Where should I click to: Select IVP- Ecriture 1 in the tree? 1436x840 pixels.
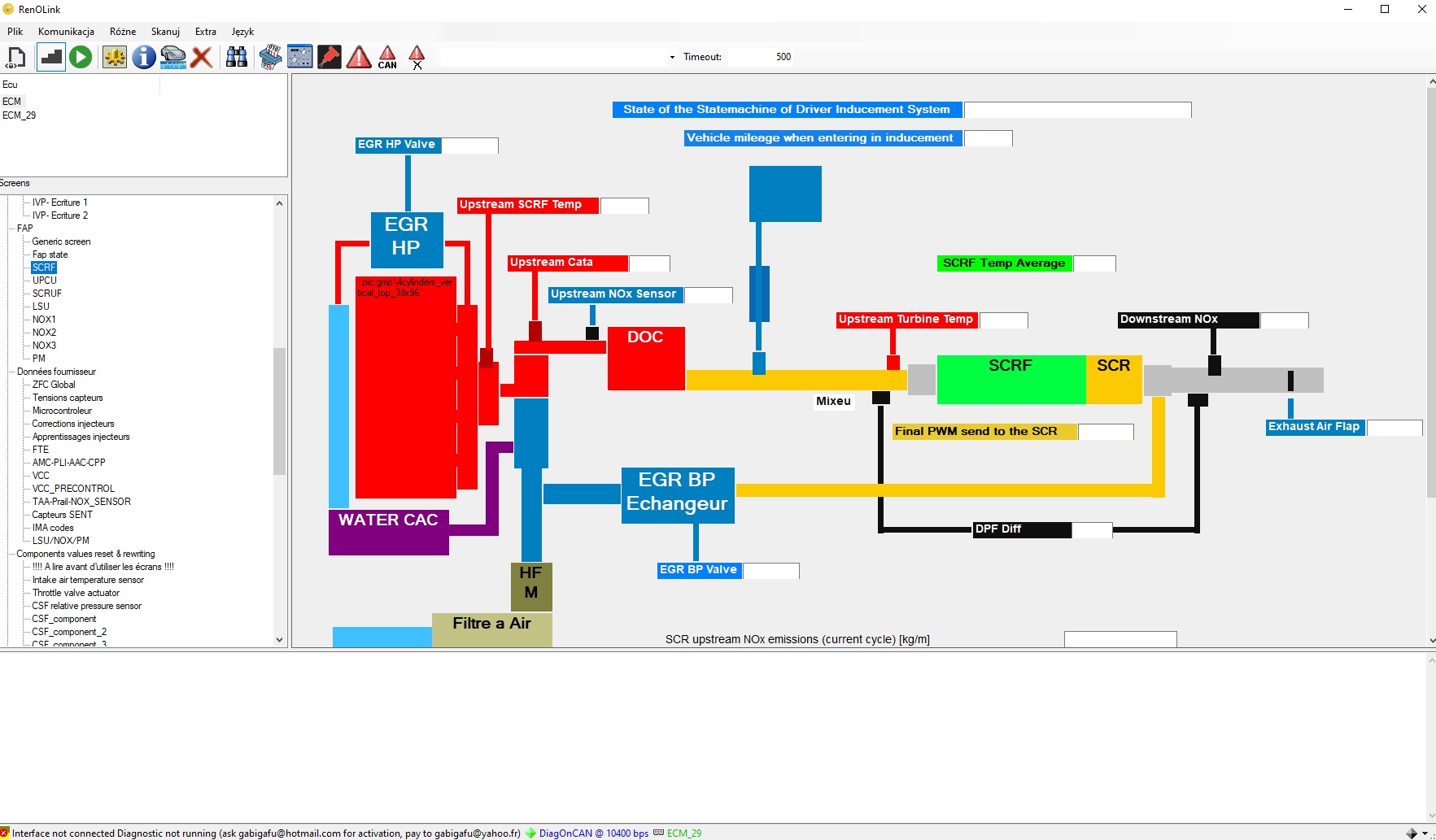point(59,202)
